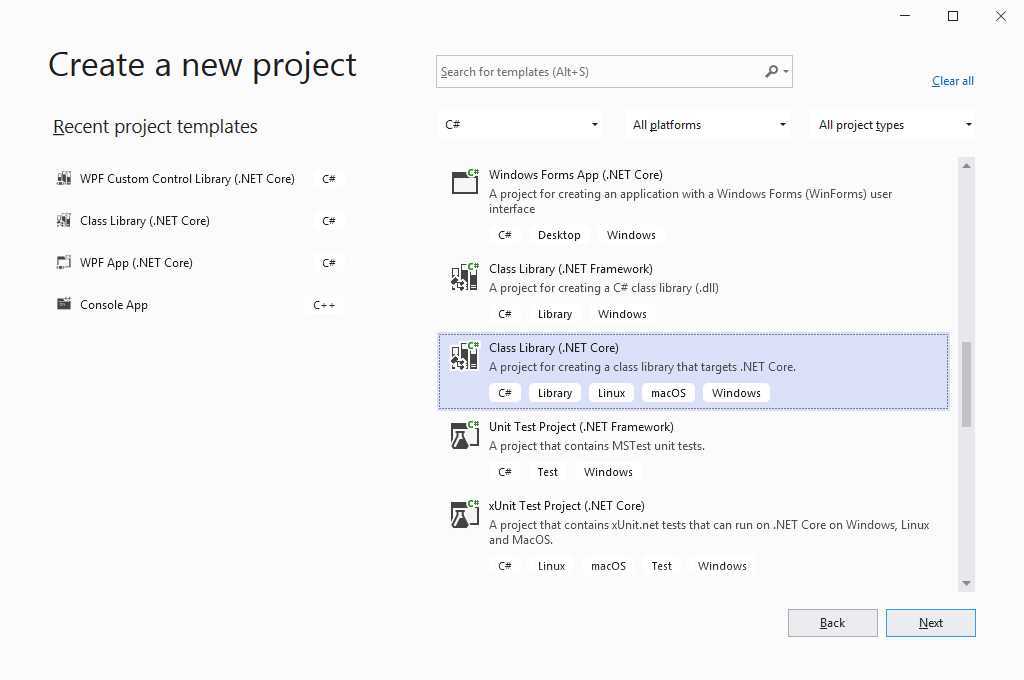Click the Class Library (.NET Framework) icon
This screenshot has height=680, width=1024.
tap(465, 277)
